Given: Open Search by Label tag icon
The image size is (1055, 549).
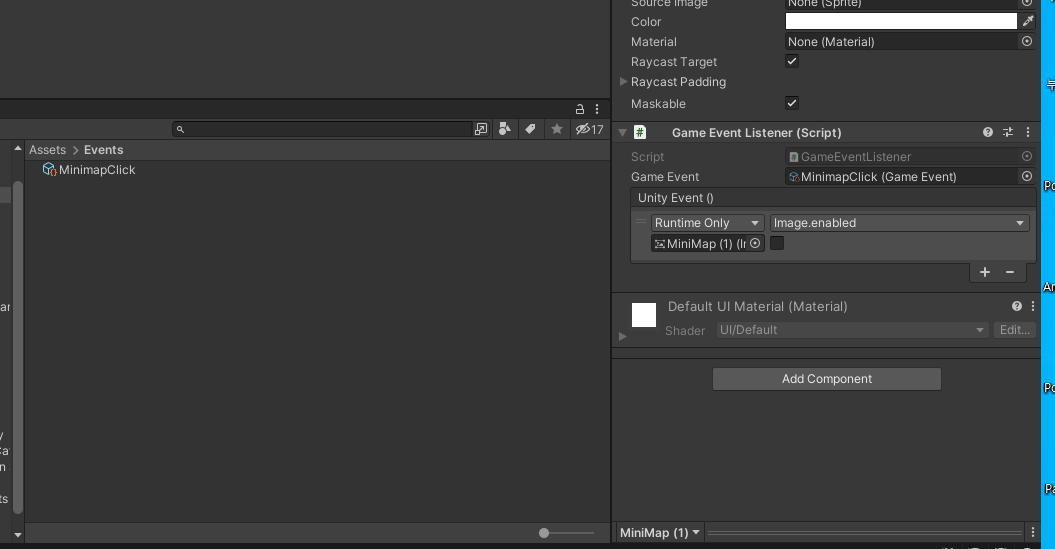Looking at the screenshot, I should pyautogui.click(x=530, y=129).
